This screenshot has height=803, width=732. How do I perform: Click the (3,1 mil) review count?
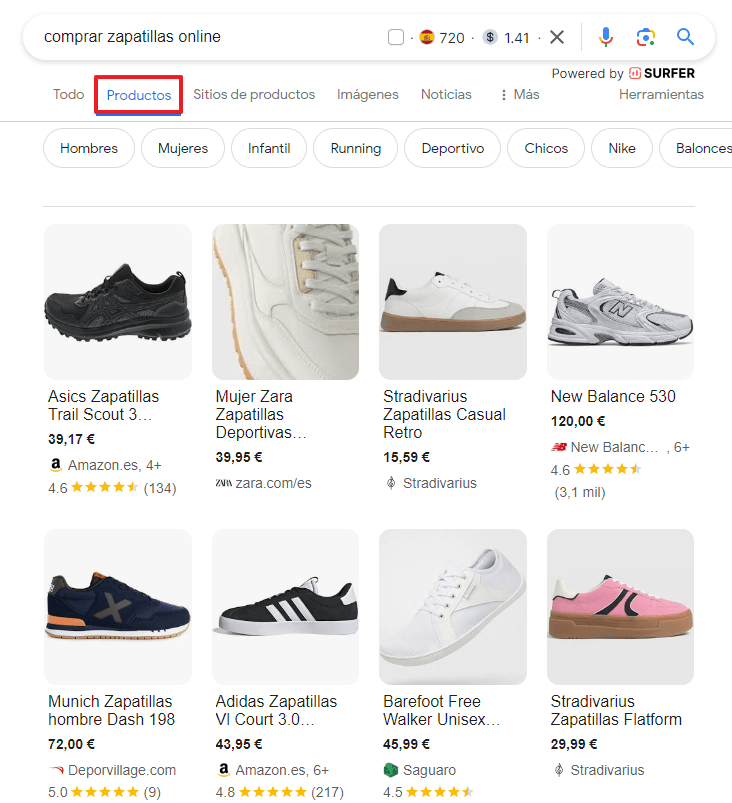[x=580, y=492]
